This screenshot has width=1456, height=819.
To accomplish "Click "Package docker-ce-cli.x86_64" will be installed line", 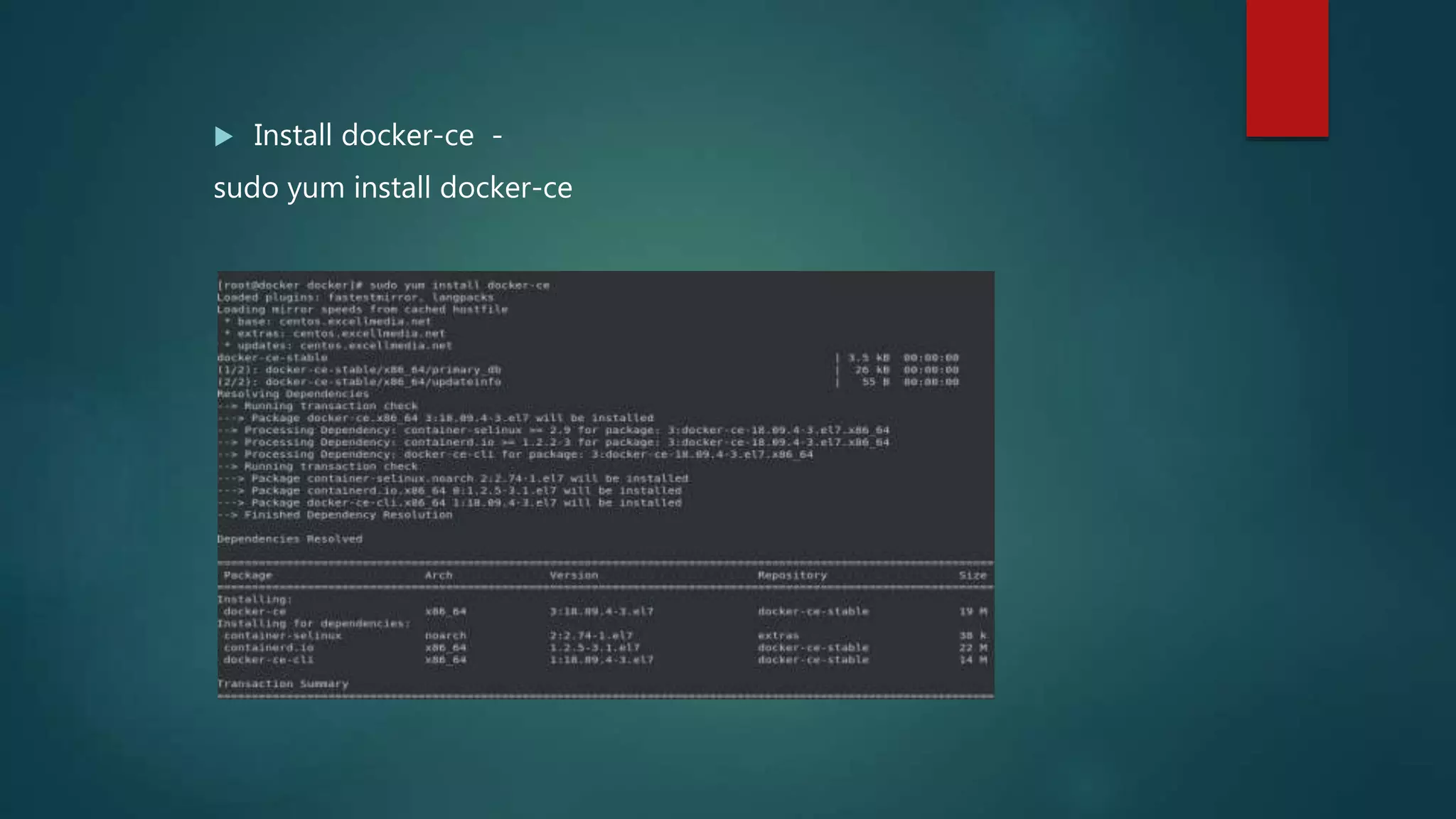I will 449,503.
